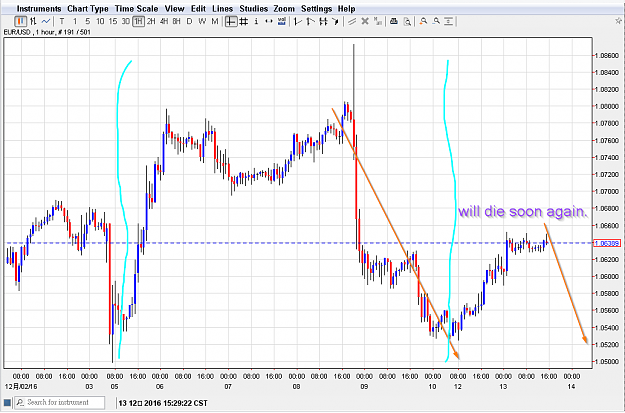Click the print chart icon
The height and width of the screenshot is (413, 625).
pos(394,21)
